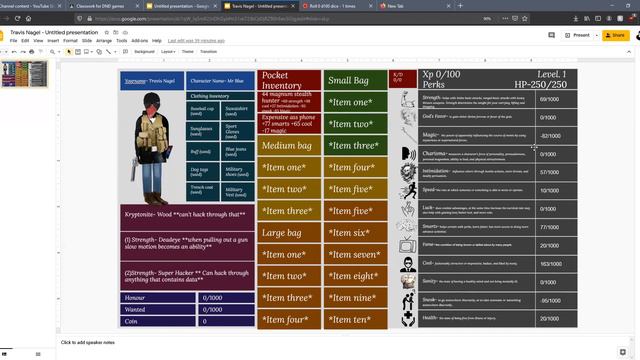Open site tracking protection shield icon
This screenshot has height=360, width=640.
[x=80, y=18]
